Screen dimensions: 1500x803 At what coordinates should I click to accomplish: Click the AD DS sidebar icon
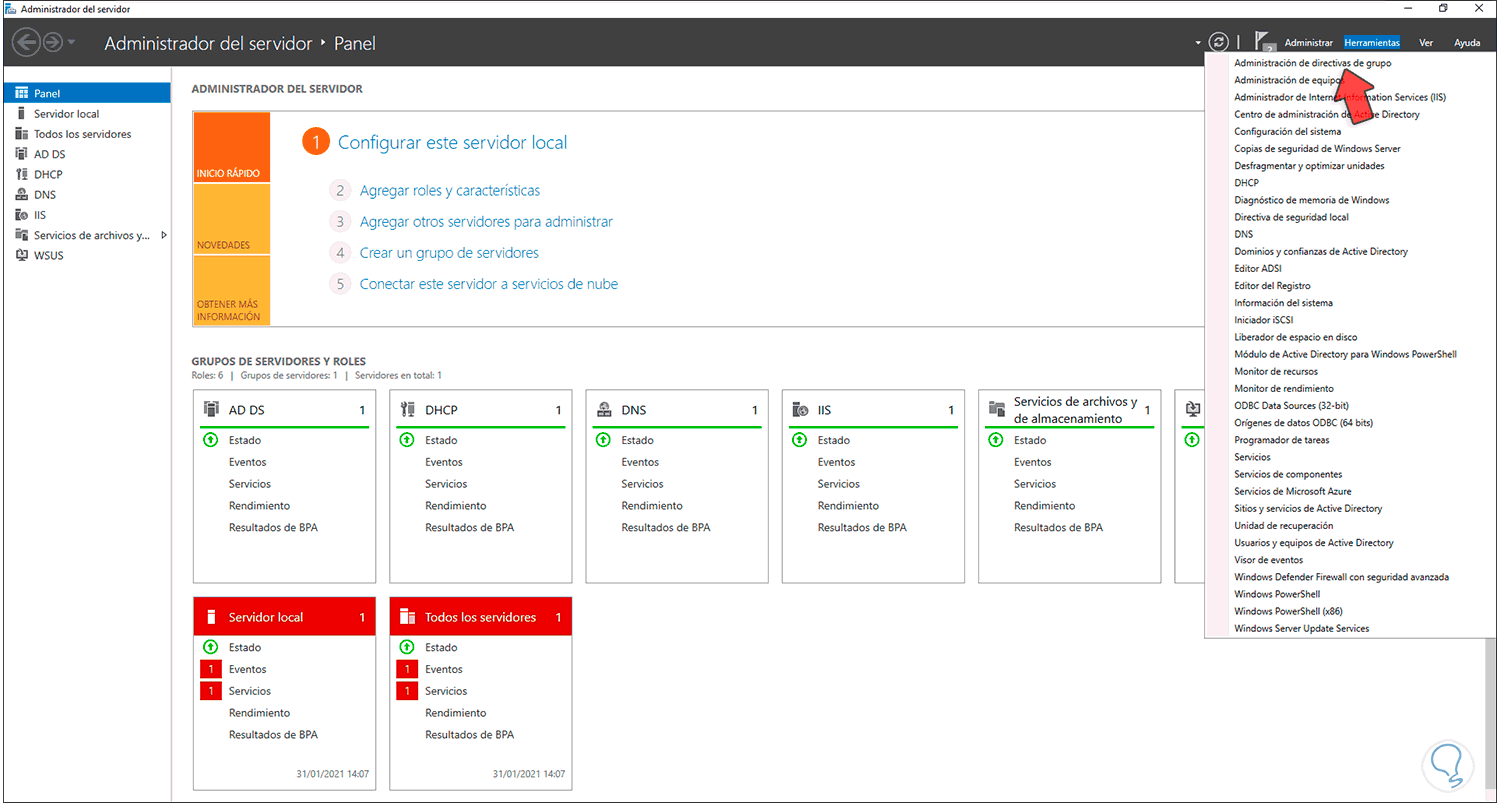(x=22, y=154)
